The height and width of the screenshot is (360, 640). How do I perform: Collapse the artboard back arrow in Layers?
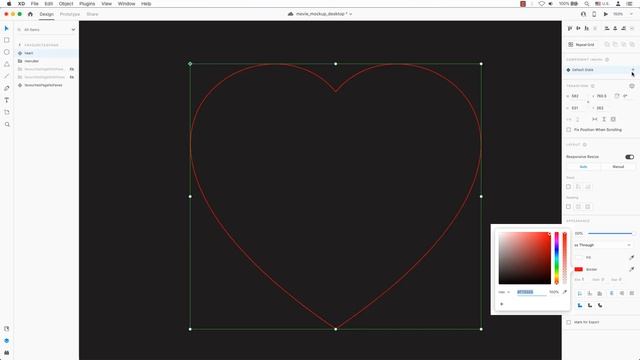pyautogui.click(x=20, y=45)
